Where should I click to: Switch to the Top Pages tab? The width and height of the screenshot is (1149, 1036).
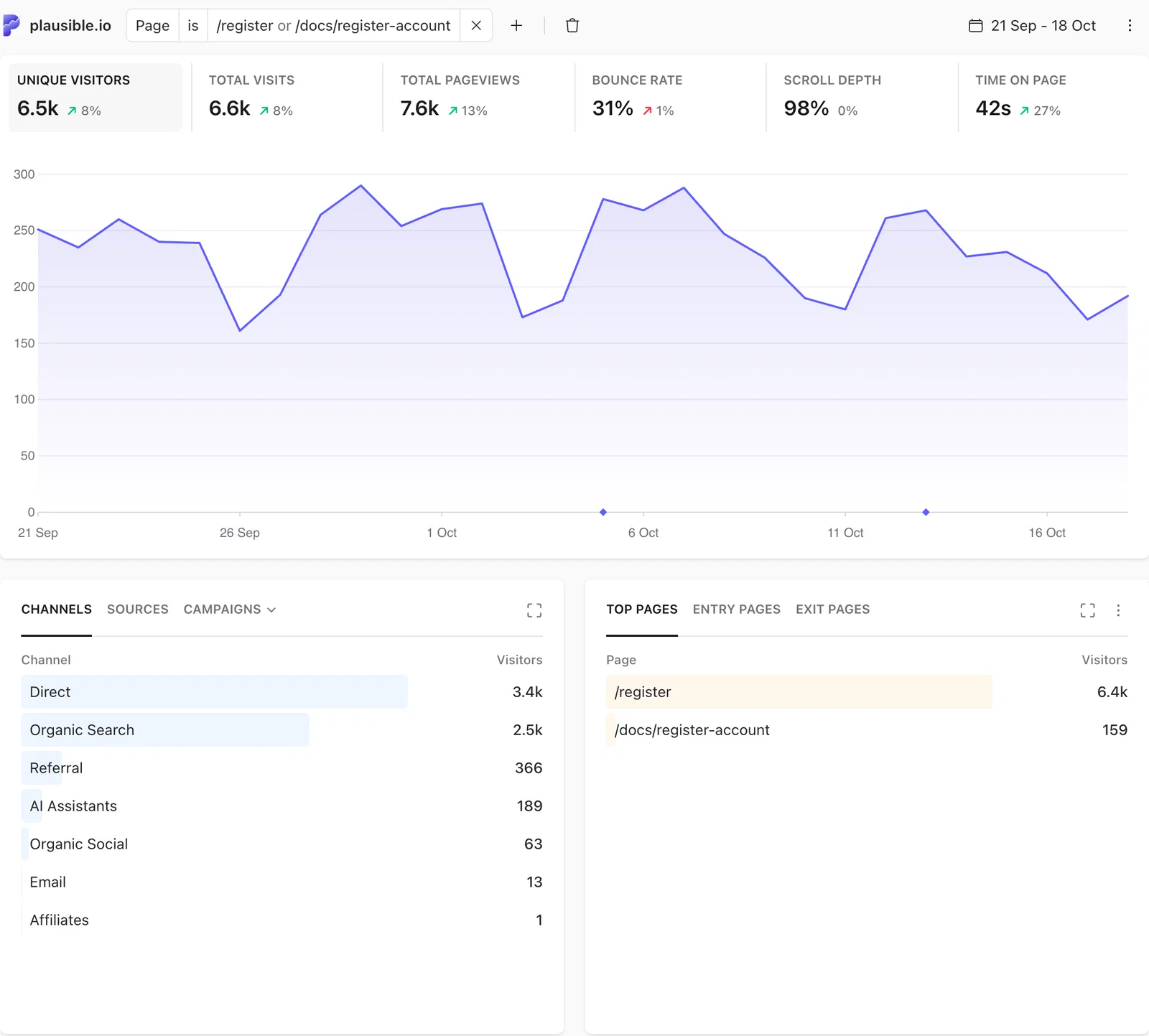coord(642,610)
